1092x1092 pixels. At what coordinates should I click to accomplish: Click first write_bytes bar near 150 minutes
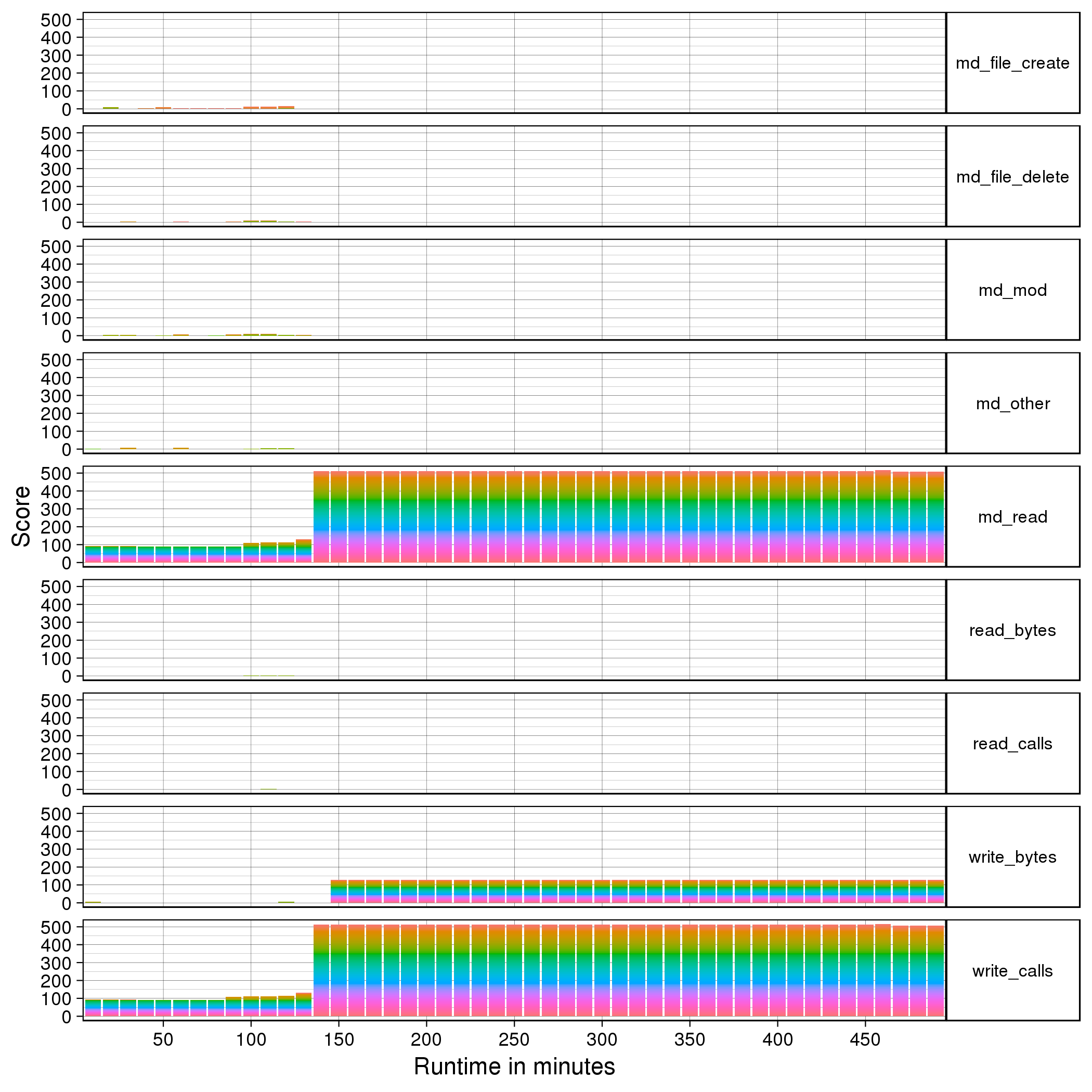pos(339,891)
